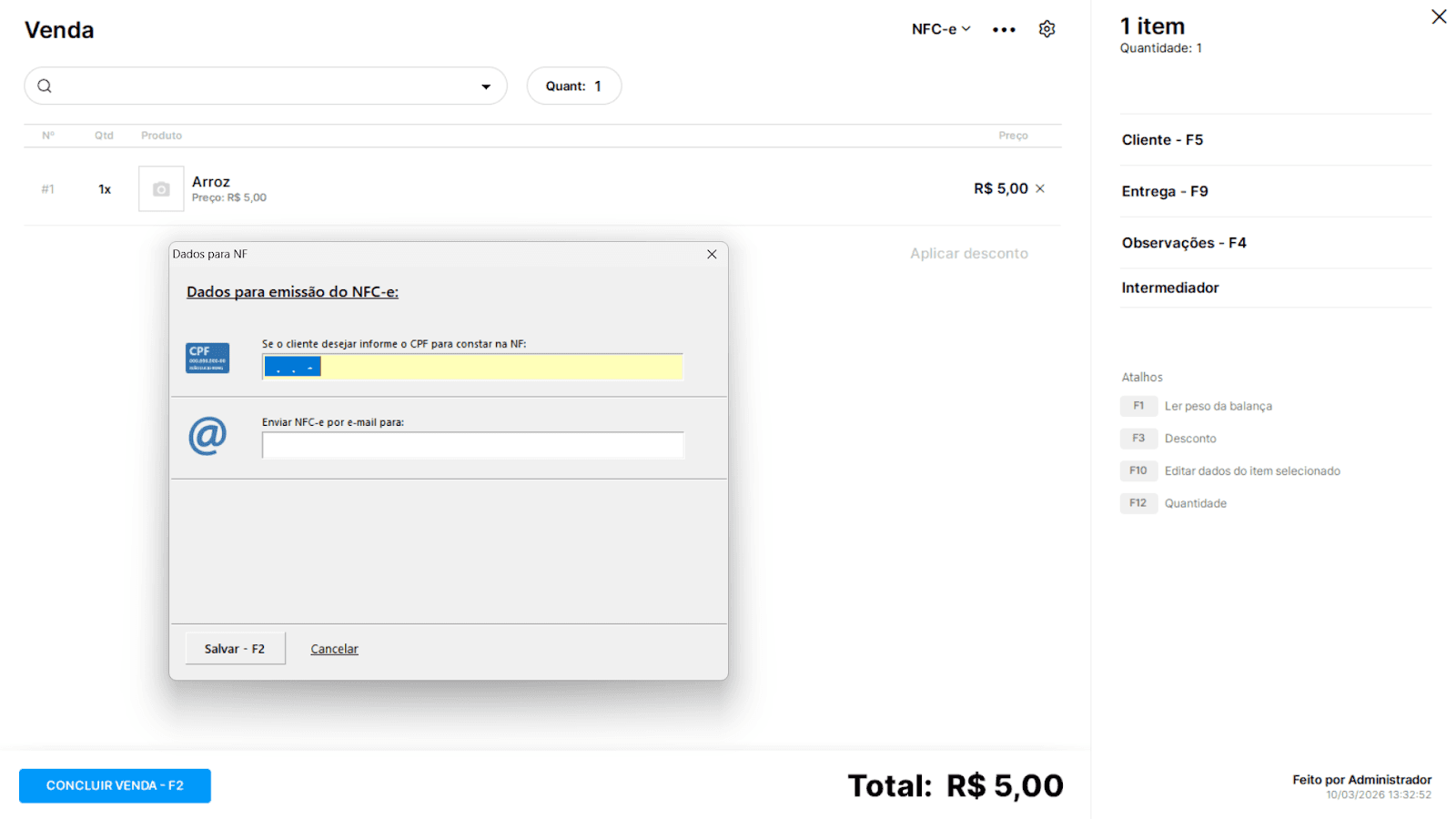Click the Cancelar link
Screen dimensions: 1456x819
pos(334,648)
